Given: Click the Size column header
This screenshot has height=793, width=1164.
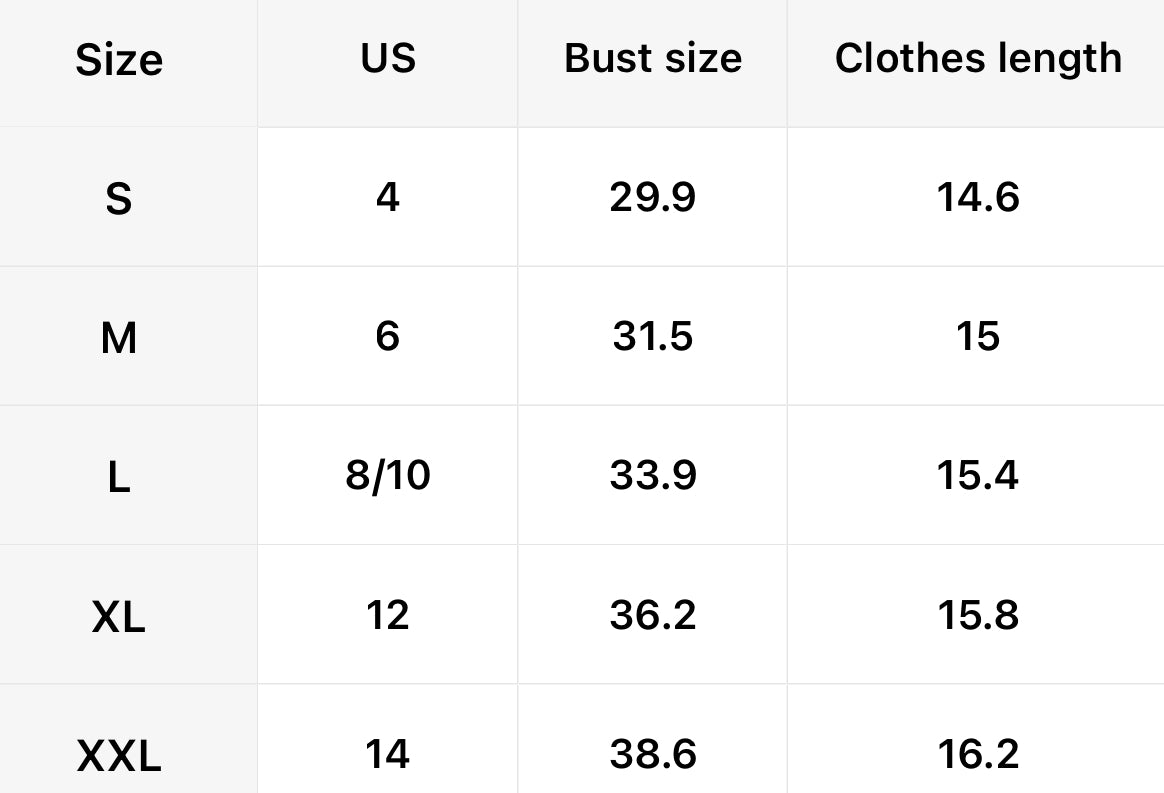Looking at the screenshot, I should (x=119, y=61).
